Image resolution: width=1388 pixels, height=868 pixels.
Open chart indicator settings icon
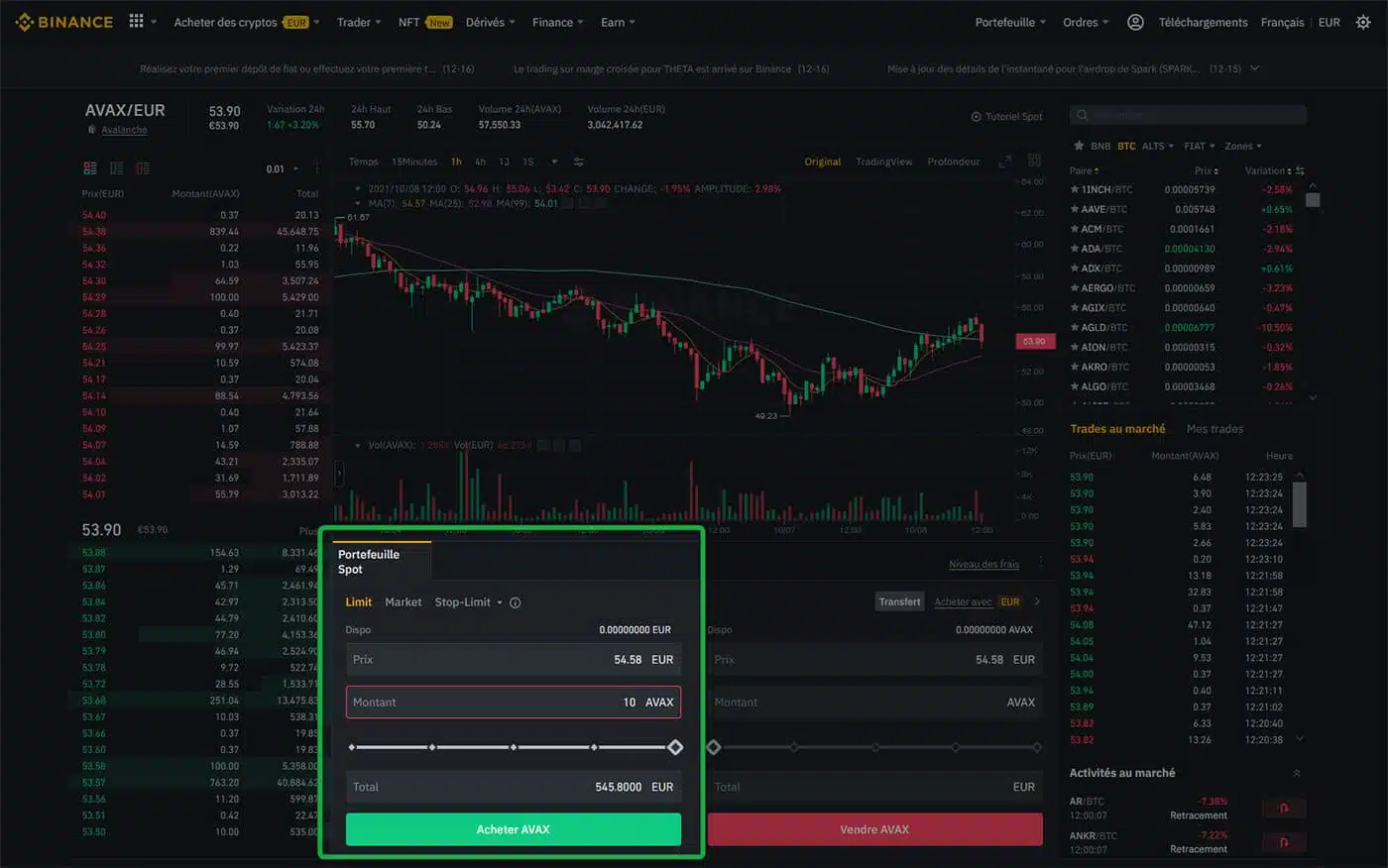click(578, 162)
